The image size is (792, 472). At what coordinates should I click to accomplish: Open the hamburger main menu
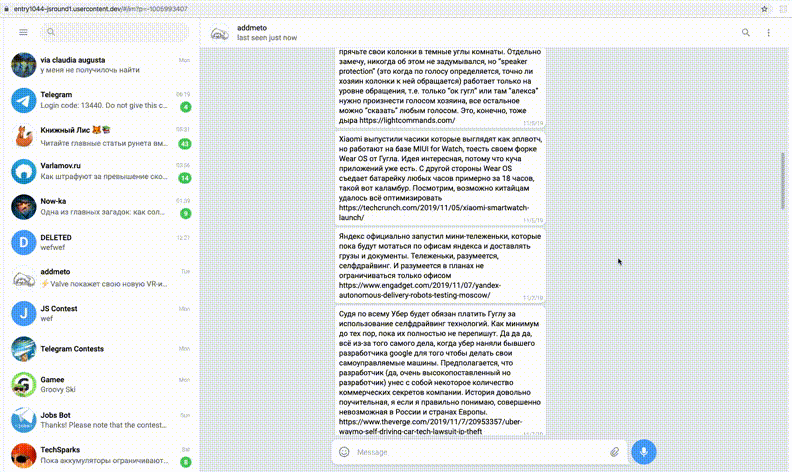tap(23, 32)
